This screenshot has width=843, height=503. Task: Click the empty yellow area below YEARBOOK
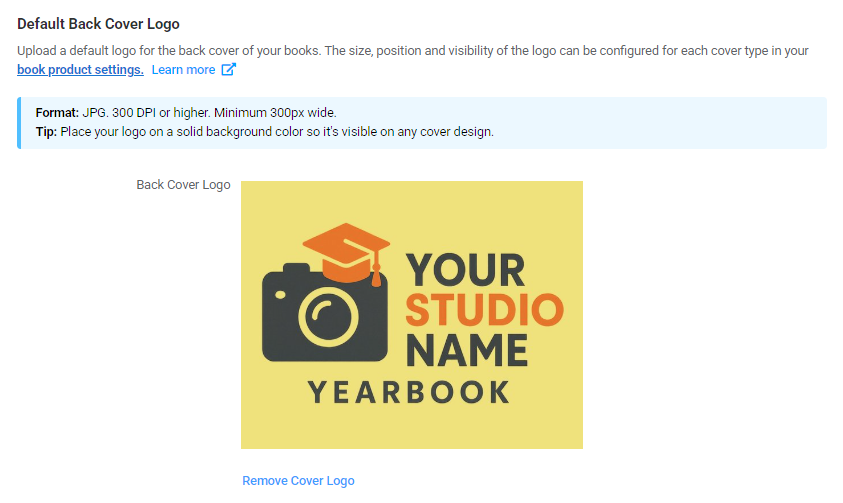[x=412, y=427]
